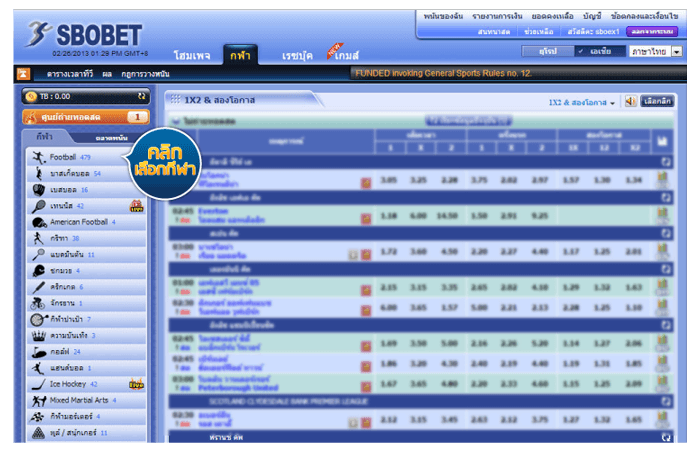Switch odds format to ยุโรป (Europe)

(x=548, y=51)
